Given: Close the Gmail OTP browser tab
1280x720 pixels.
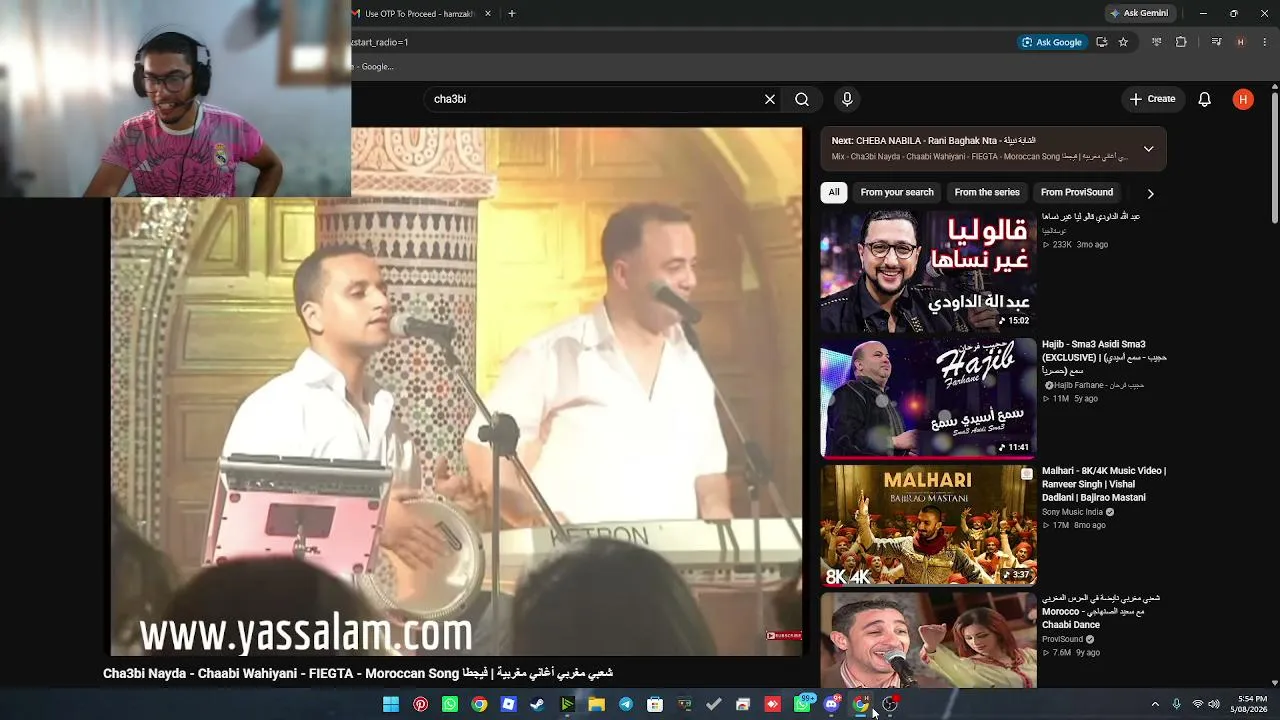Looking at the screenshot, I should point(488,14).
